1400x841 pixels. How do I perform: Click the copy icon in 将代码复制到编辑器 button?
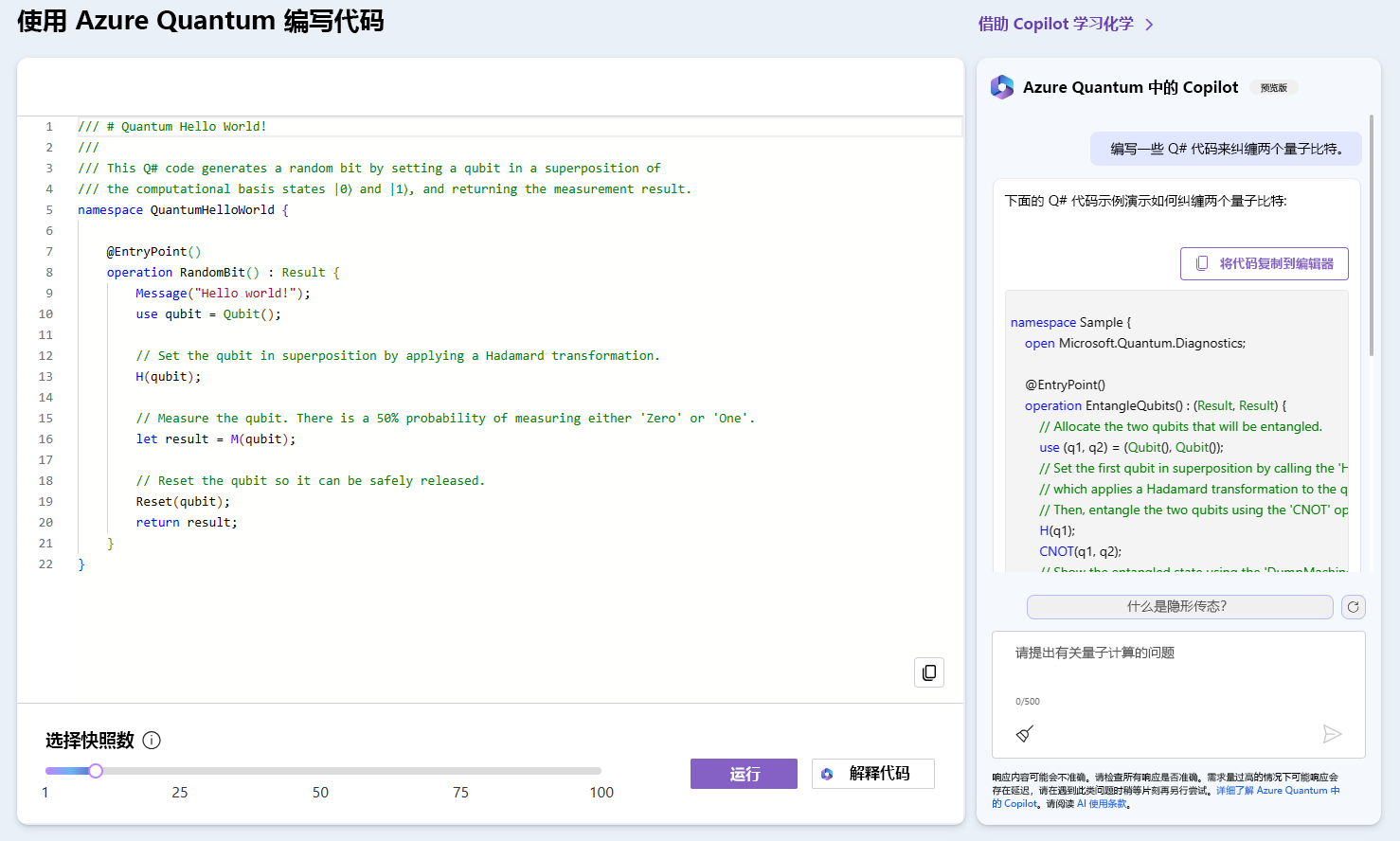1202,263
